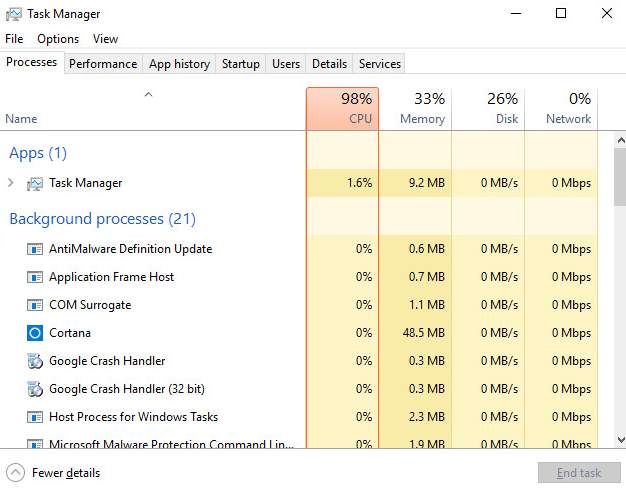
Task: Click the Fewer details link
Action: click(x=66, y=473)
